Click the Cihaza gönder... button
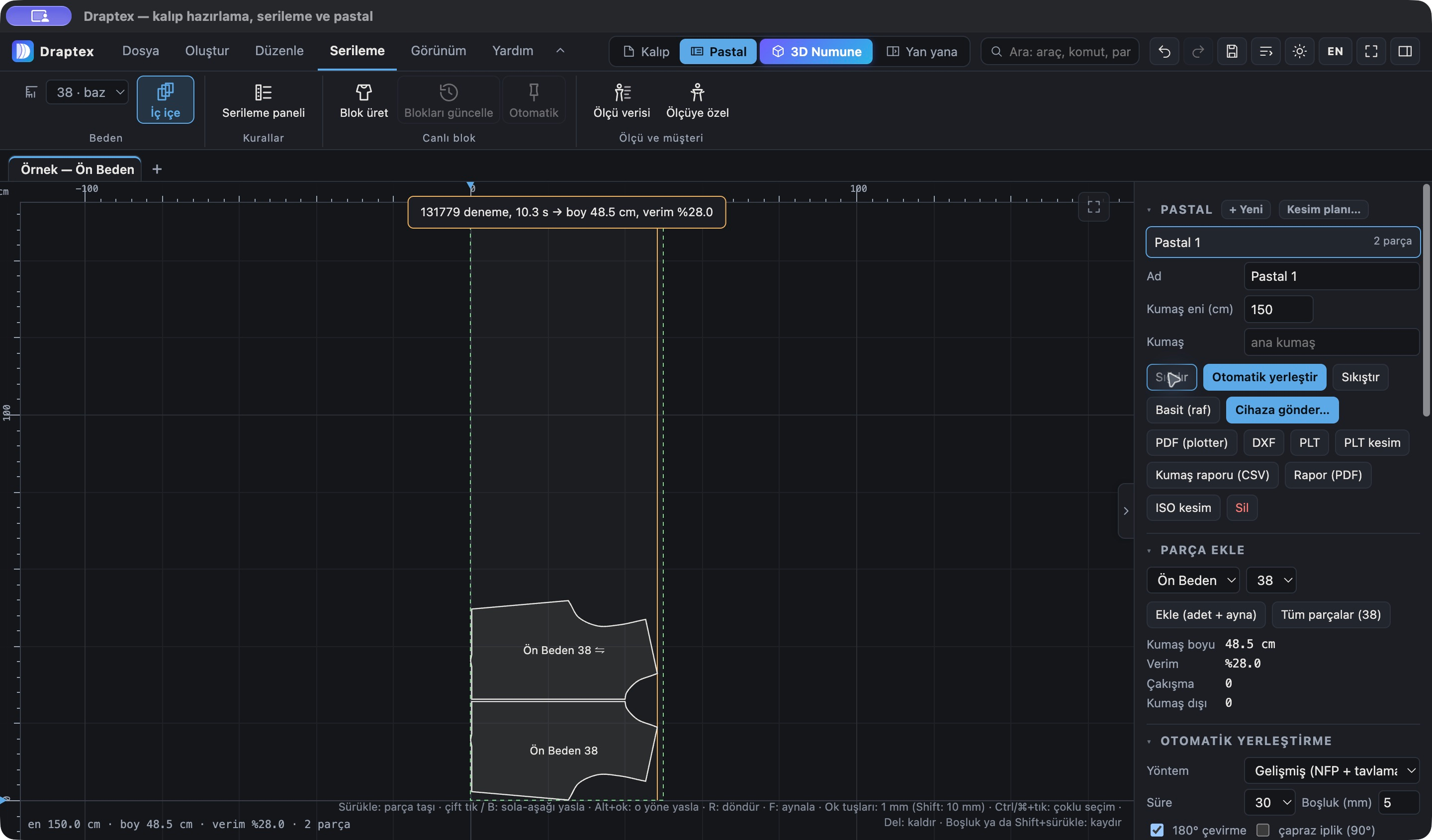The width and height of the screenshot is (1432, 840). tap(1282, 410)
